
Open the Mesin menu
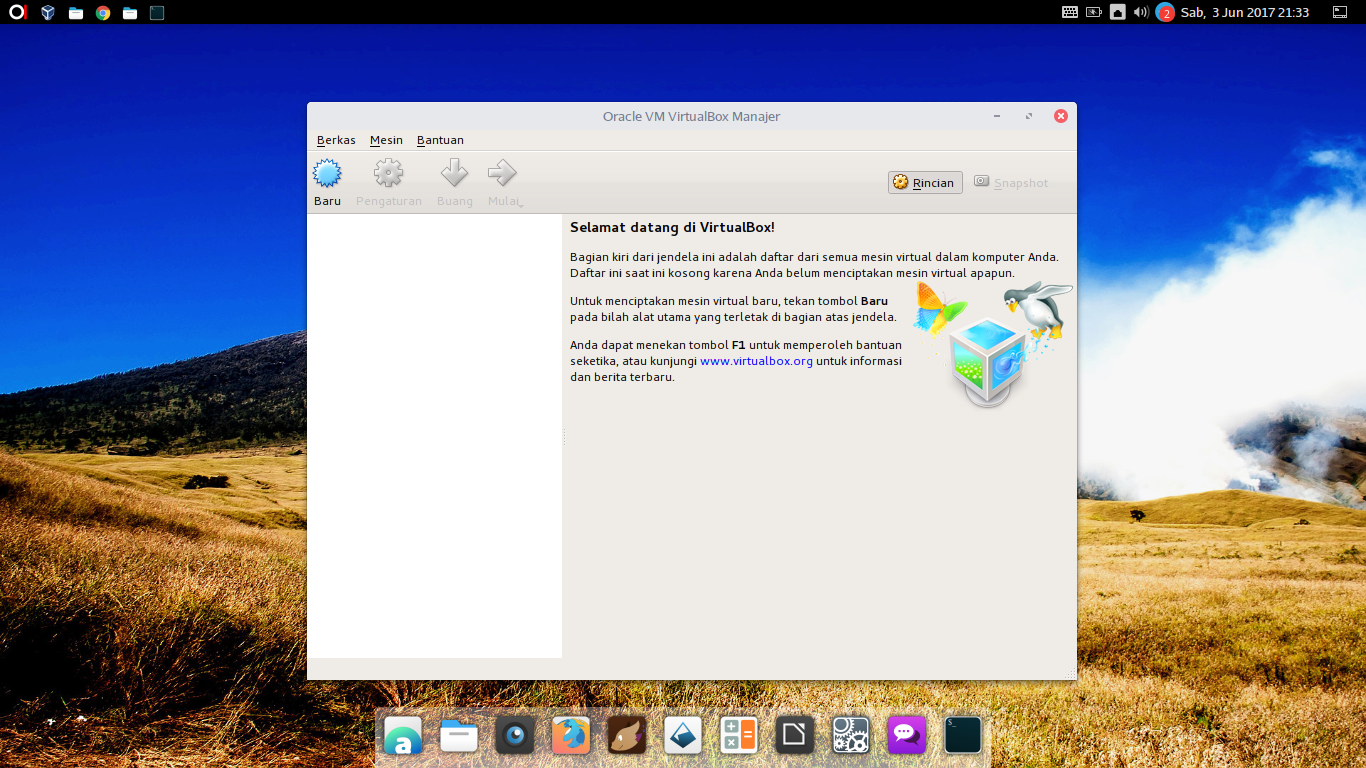coord(386,140)
